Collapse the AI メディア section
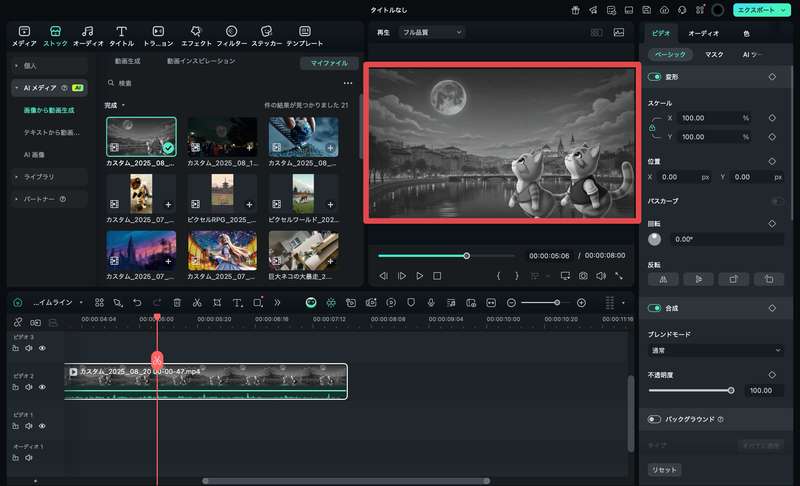Image resolution: width=800 pixels, height=486 pixels. (x=49, y=88)
